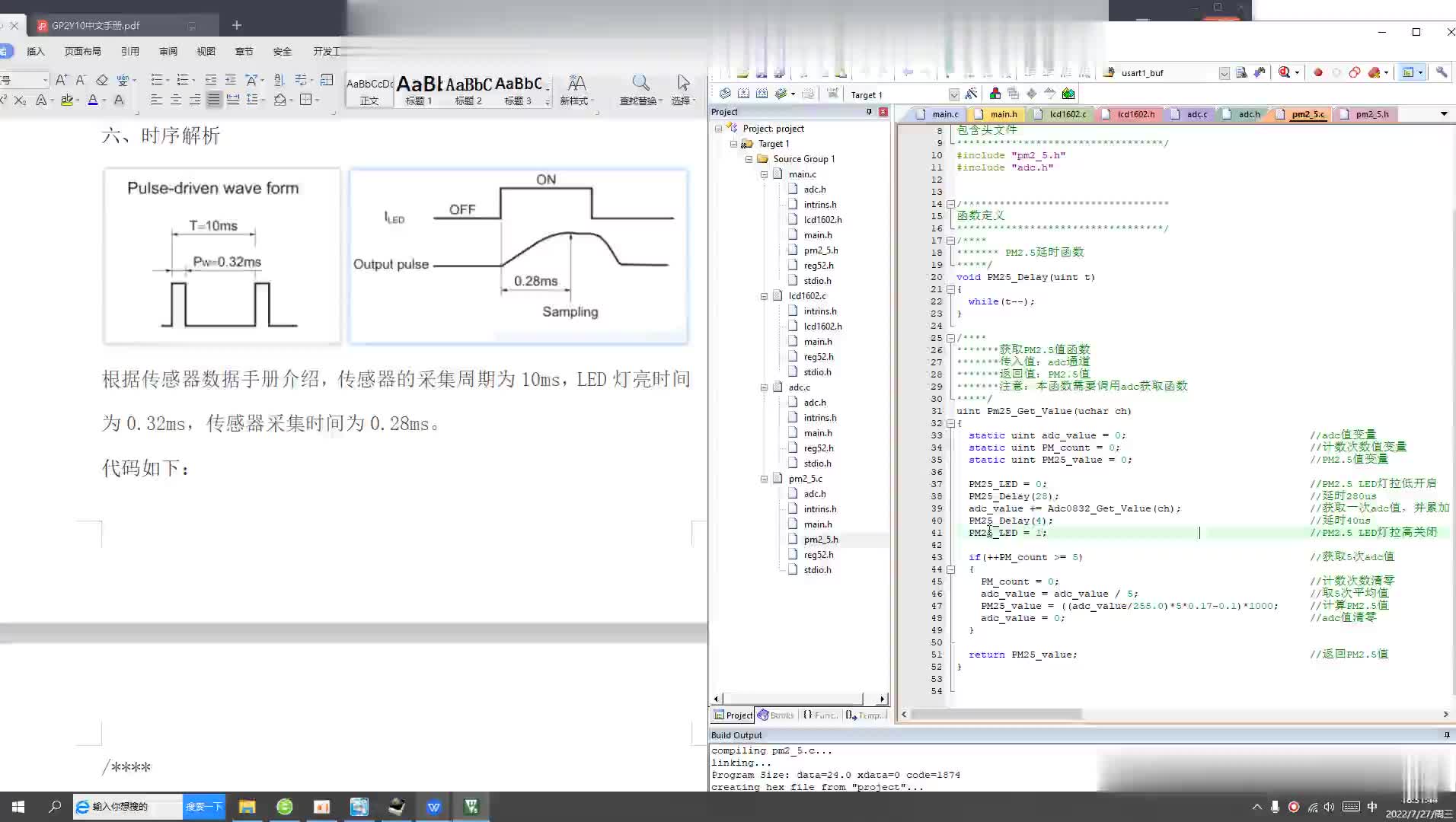Viewport: 1456px width, 822px height.
Task: Open Keil Pack Installer icon
Action: tap(1068, 94)
